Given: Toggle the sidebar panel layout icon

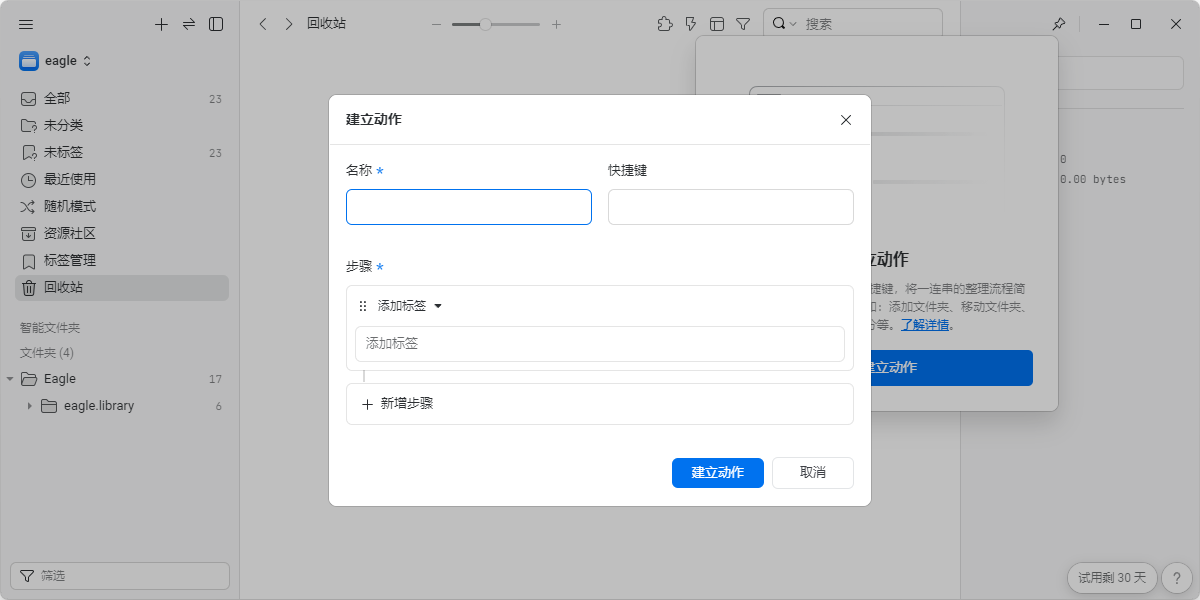Looking at the screenshot, I should point(216,24).
